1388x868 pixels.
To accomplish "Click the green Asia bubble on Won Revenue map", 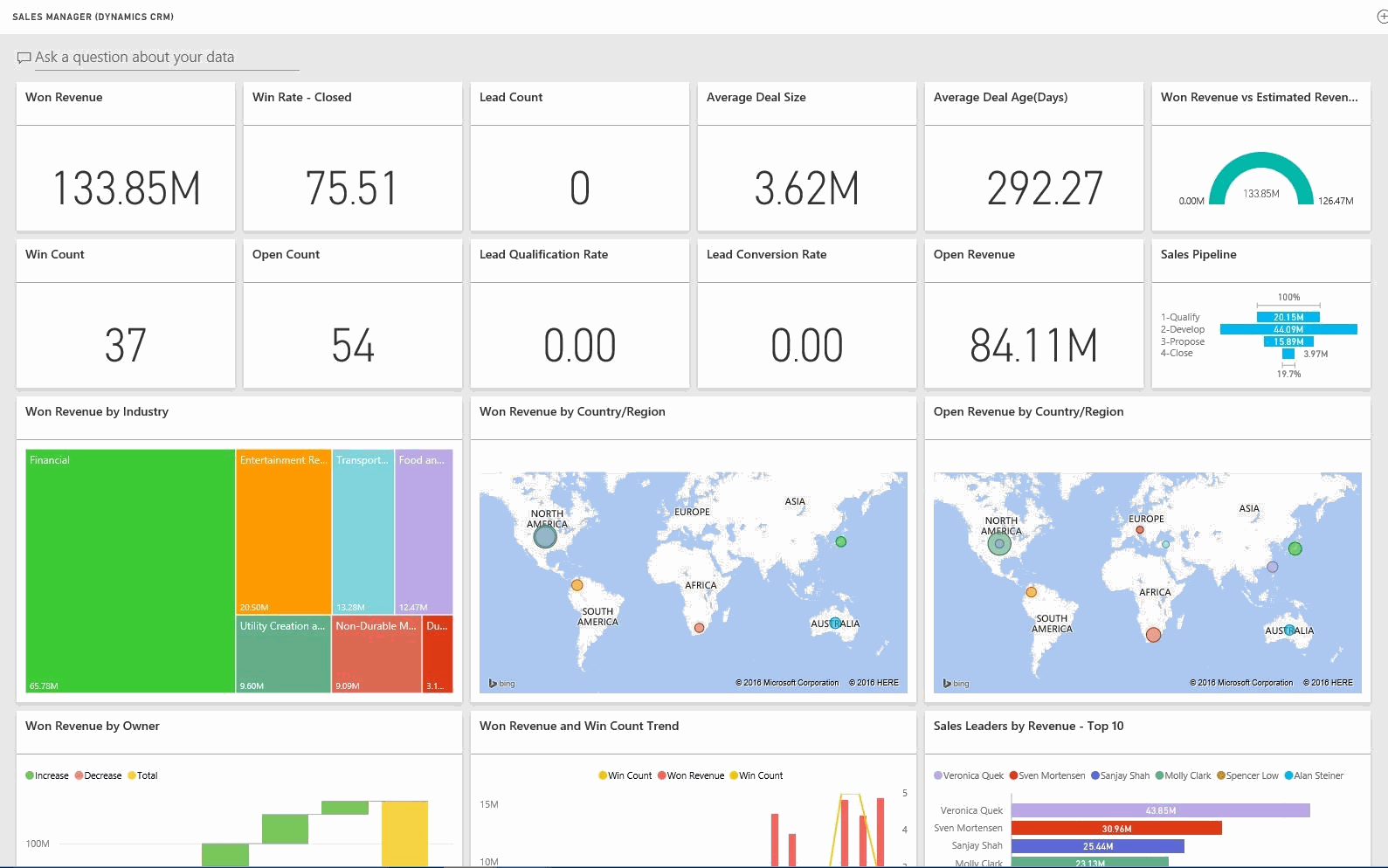I will (x=841, y=541).
